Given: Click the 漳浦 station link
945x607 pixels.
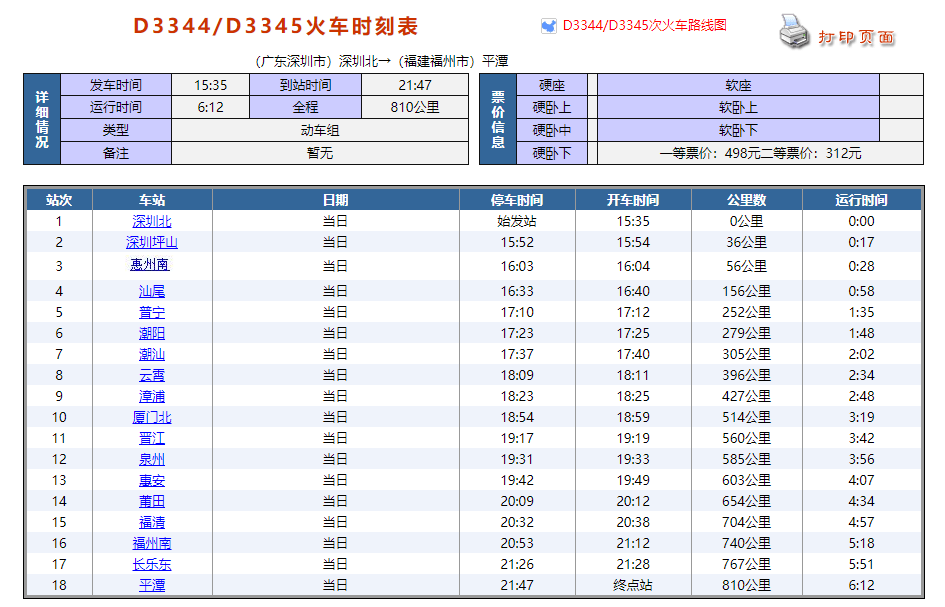Looking at the screenshot, I should pos(152,396).
